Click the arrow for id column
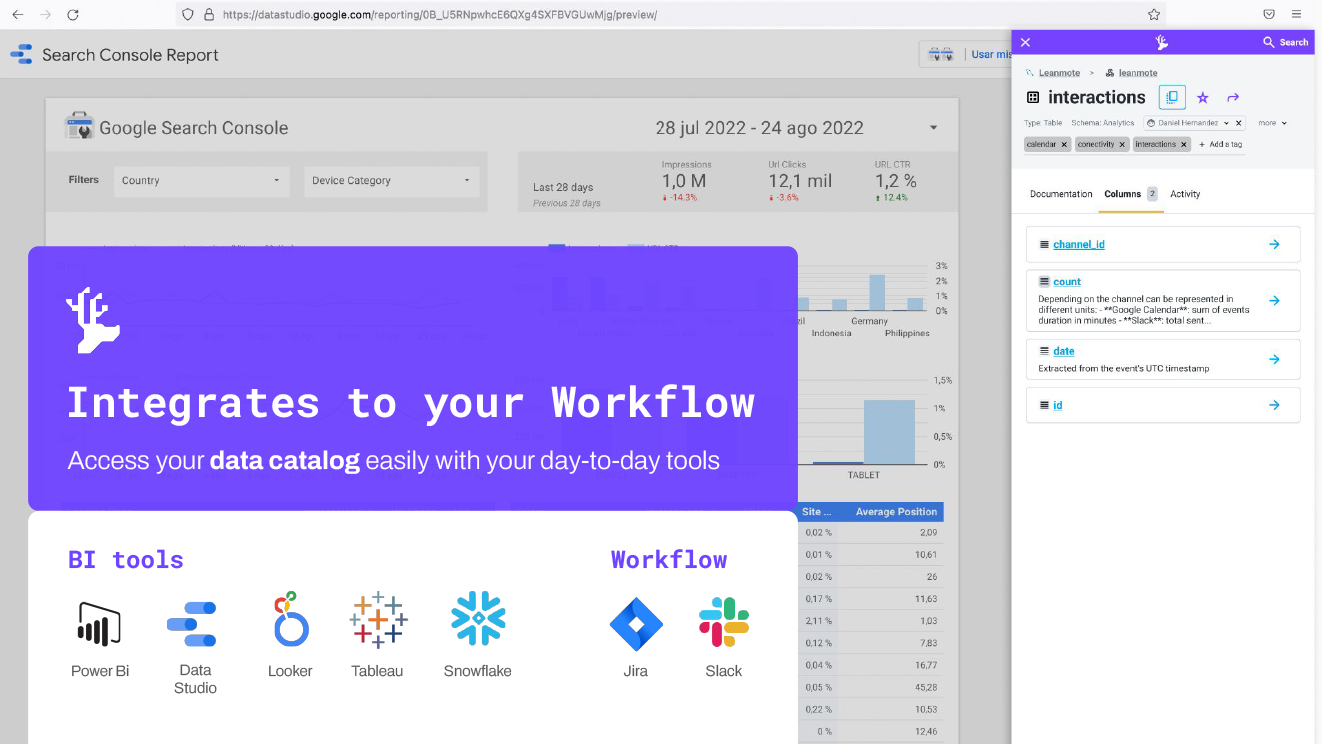This screenshot has width=1322, height=744. (1274, 405)
